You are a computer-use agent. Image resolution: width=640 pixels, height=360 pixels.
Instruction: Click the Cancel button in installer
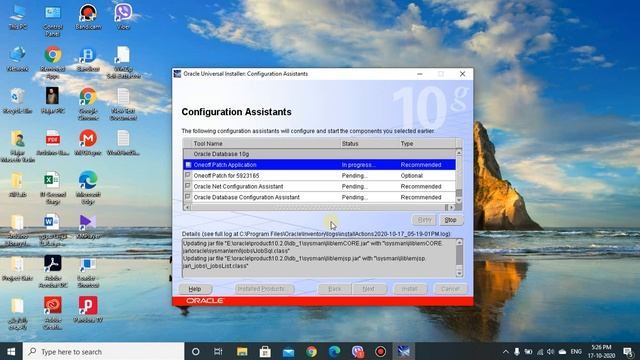(x=450, y=289)
